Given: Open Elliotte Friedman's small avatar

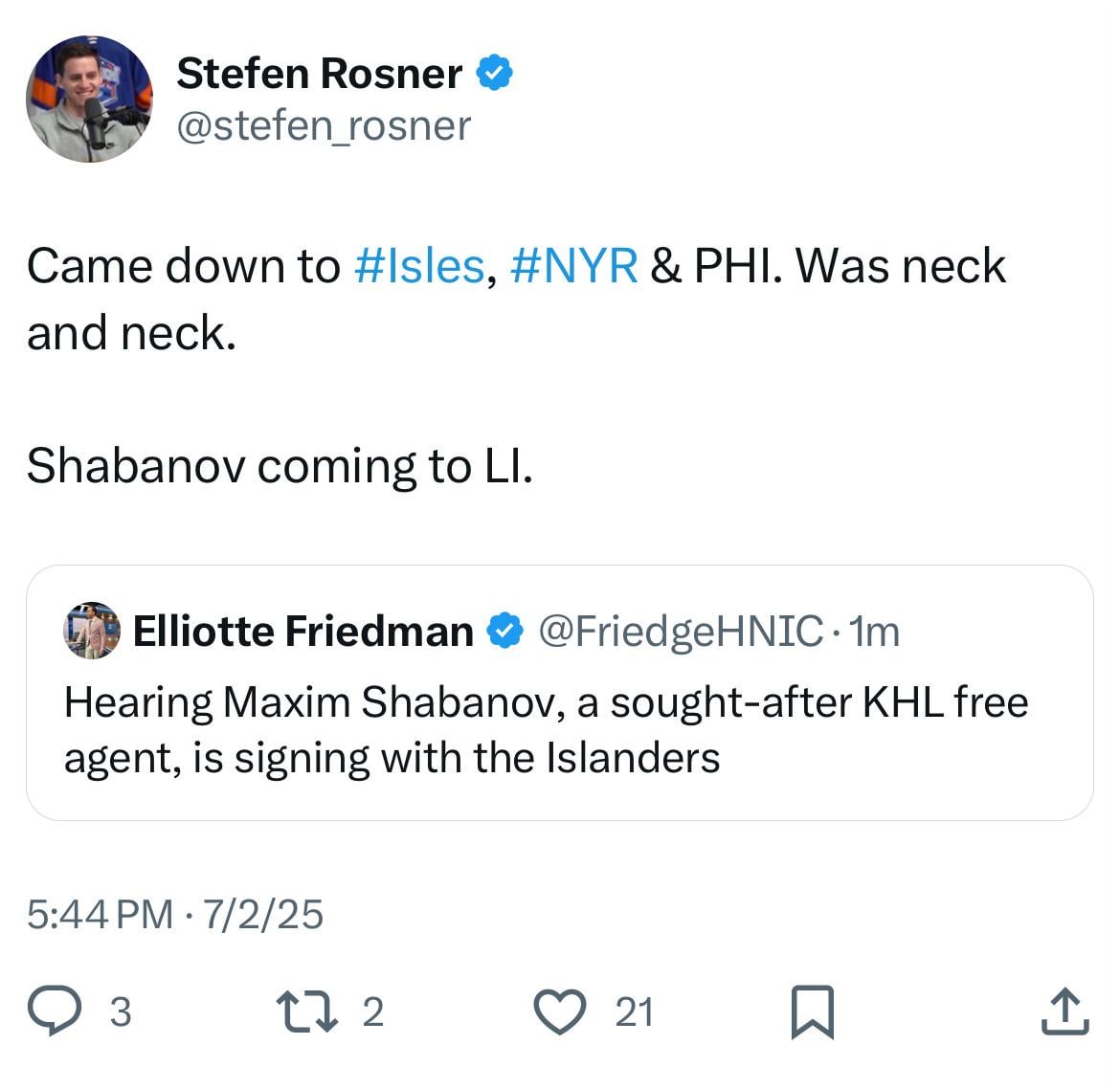Looking at the screenshot, I should 91,631.
